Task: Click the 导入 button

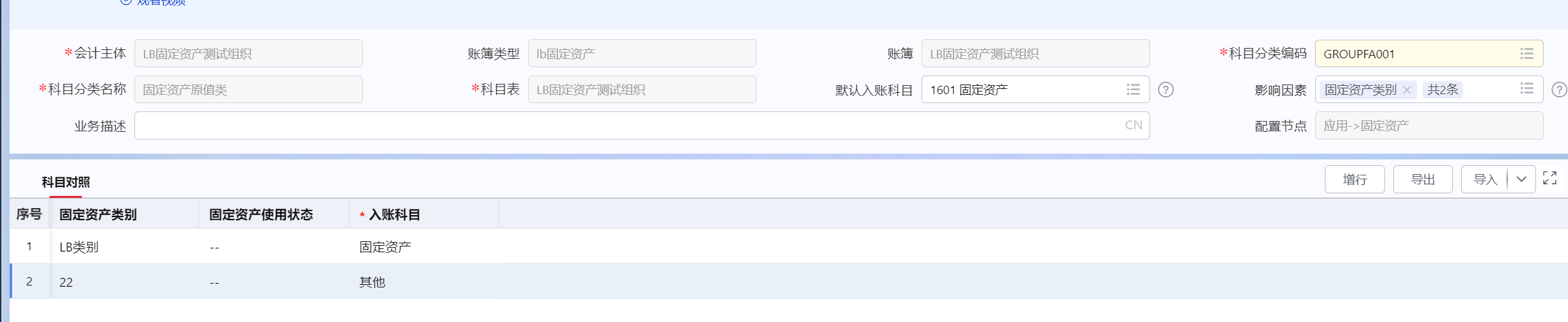Action: click(x=1485, y=179)
